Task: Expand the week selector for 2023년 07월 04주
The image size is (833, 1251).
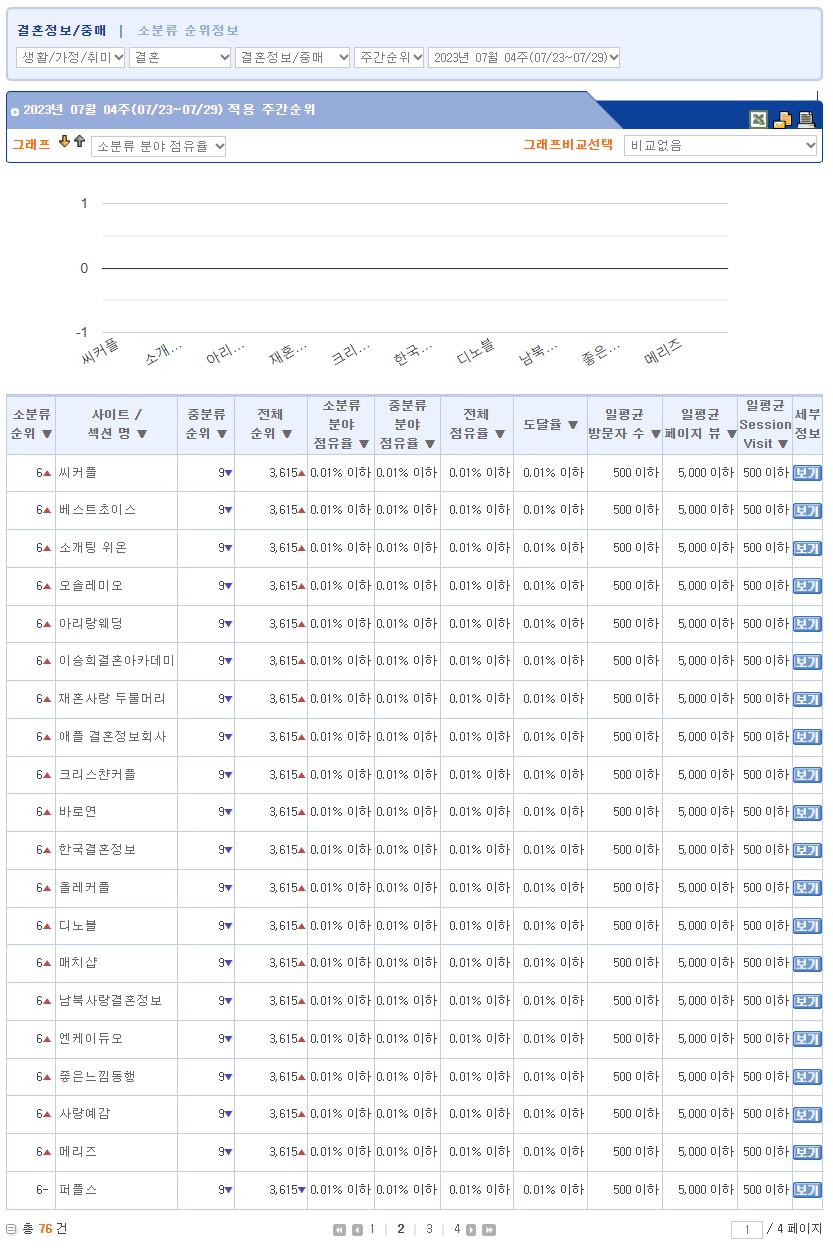Action: 524,58
